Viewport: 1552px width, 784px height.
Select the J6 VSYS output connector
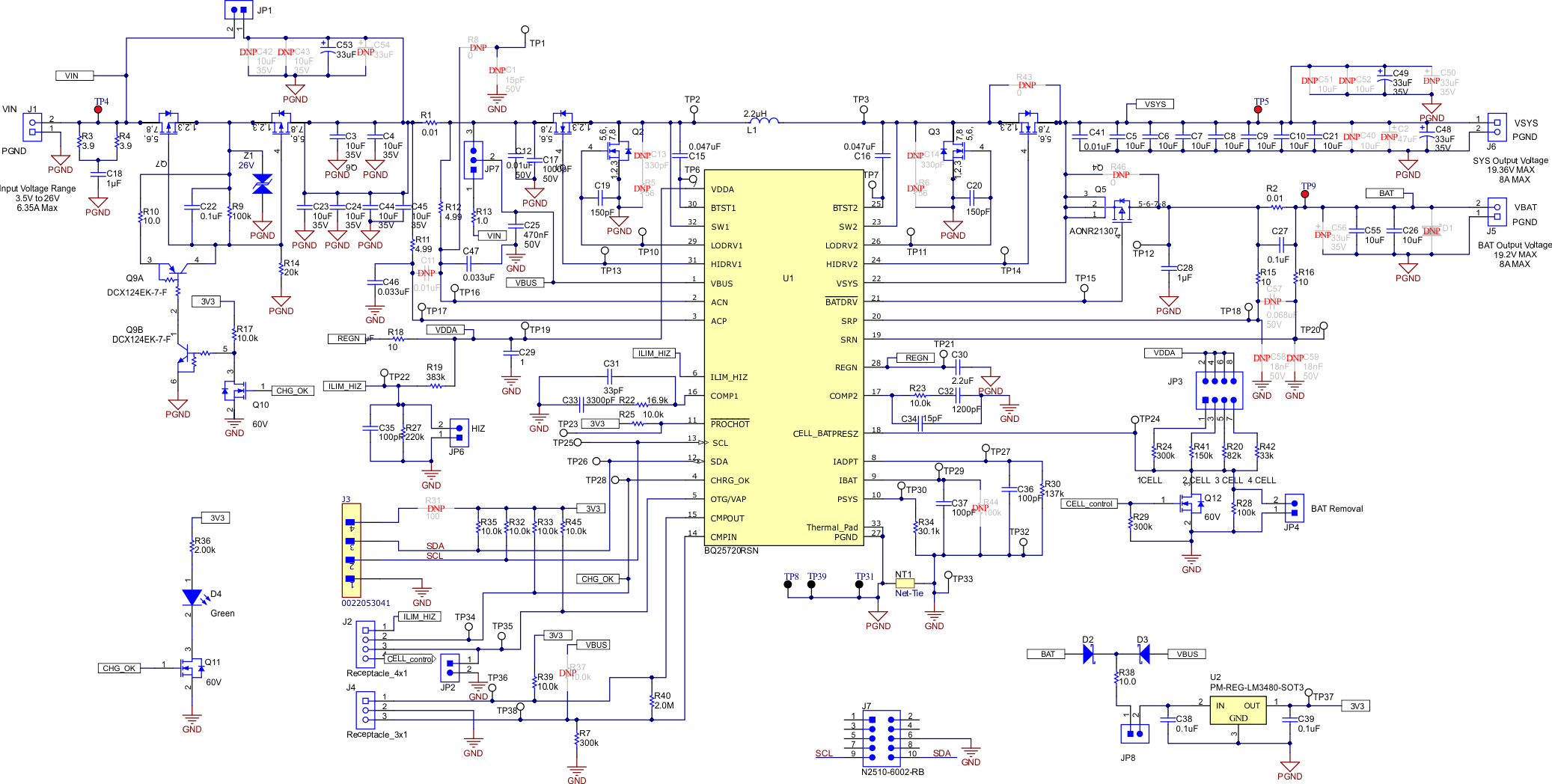[x=1497, y=126]
